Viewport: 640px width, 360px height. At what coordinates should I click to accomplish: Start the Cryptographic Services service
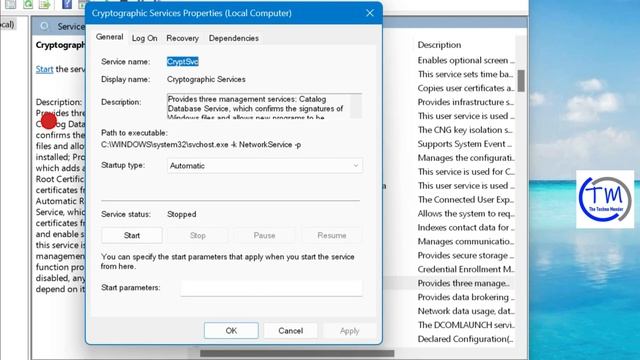coord(132,236)
